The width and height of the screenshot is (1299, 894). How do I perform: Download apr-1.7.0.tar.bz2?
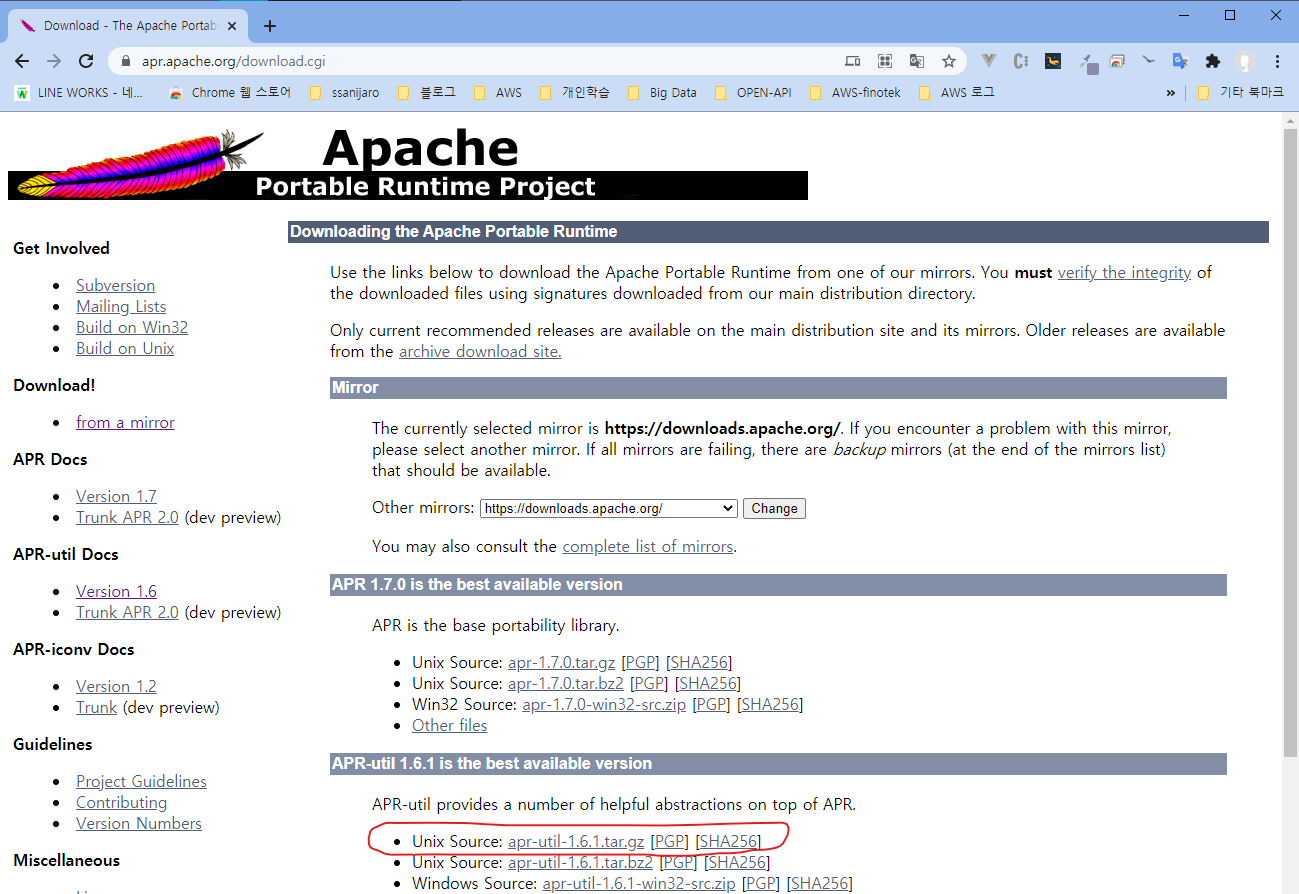565,683
